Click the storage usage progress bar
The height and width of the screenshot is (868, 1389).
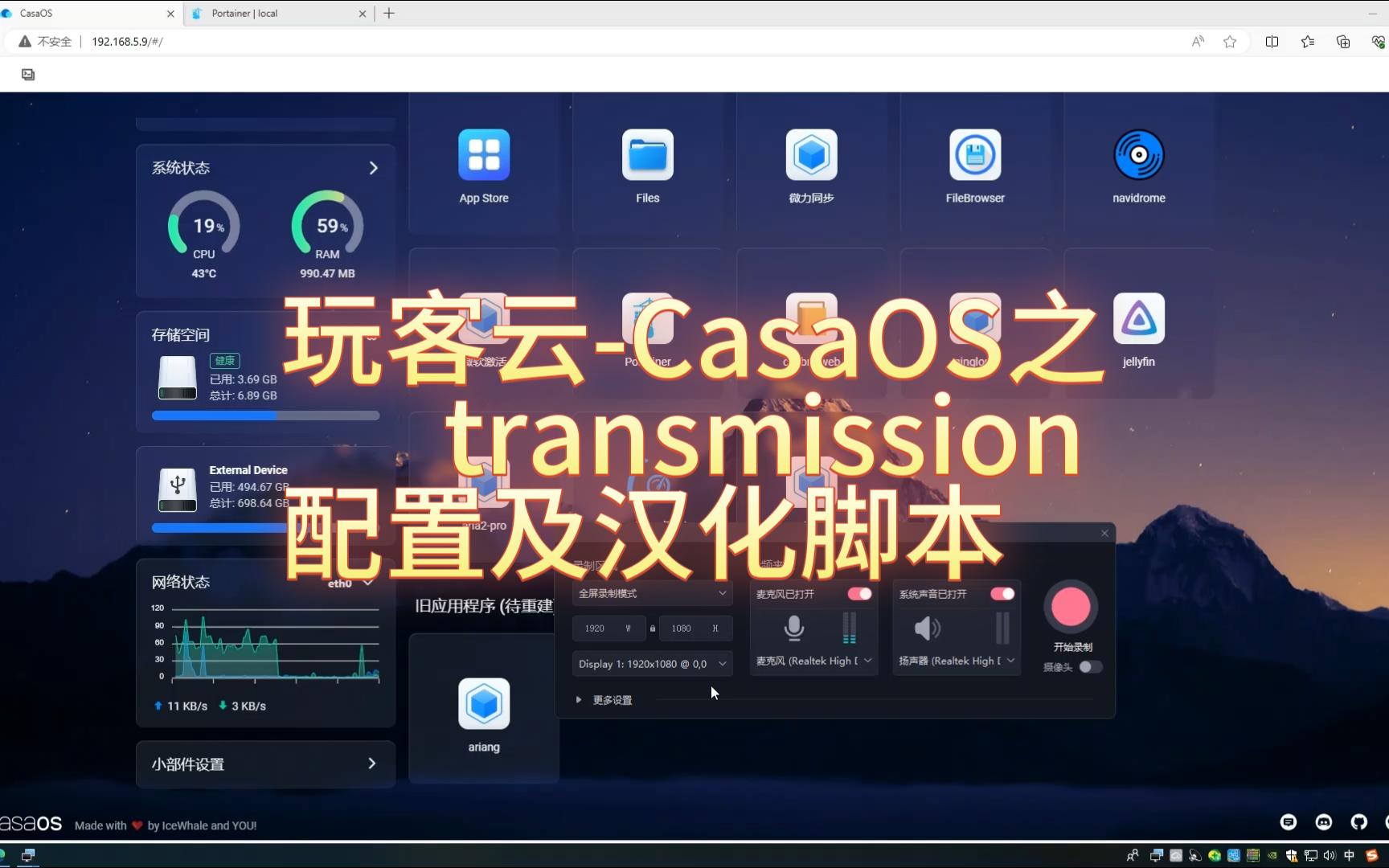point(265,416)
